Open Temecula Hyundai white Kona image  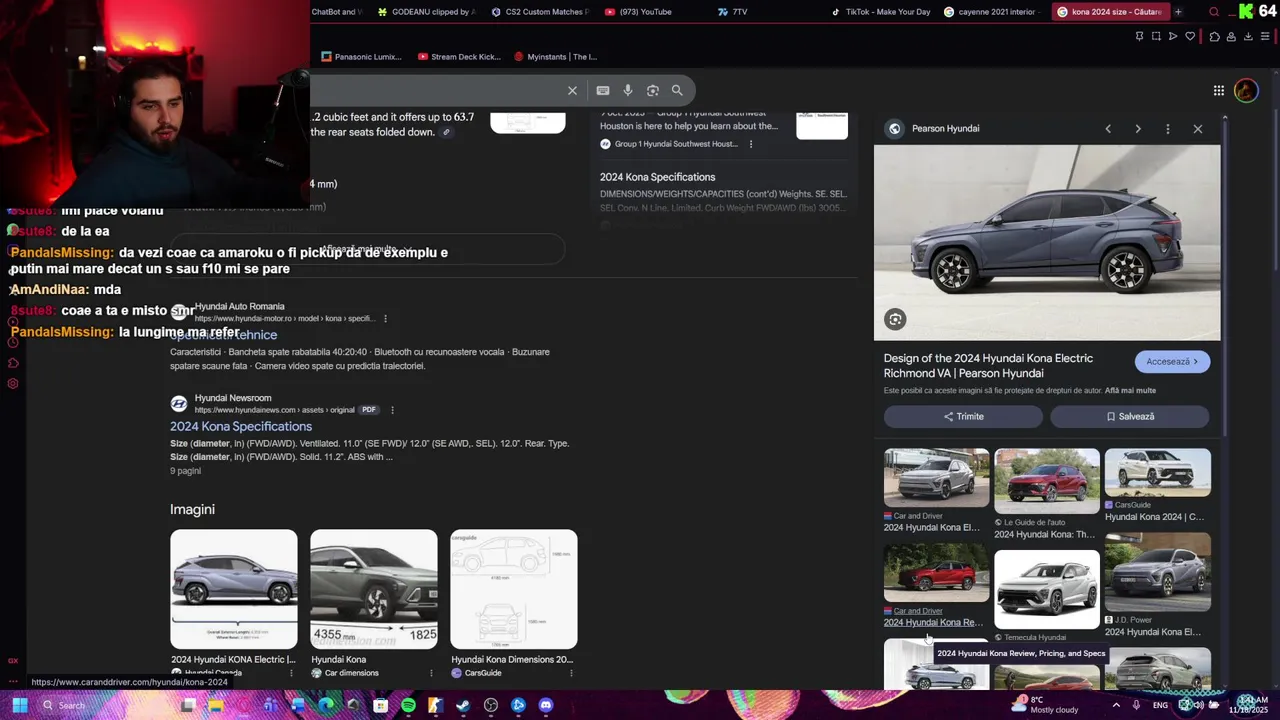[x=1047, y=589]
